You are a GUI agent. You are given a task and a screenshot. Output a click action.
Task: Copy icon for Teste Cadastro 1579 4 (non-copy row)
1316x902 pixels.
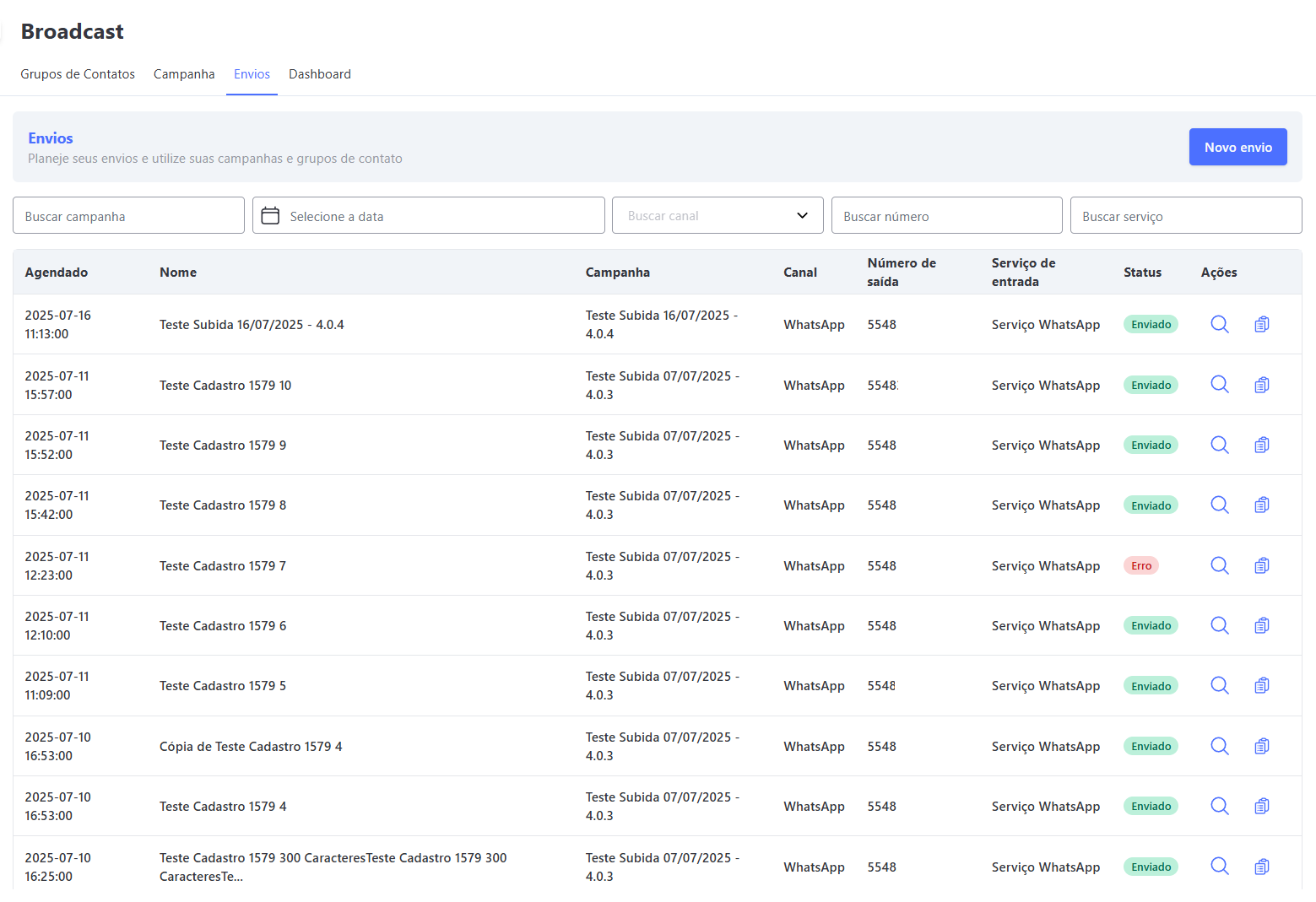pyautogui.click(x=1262, y=806)
